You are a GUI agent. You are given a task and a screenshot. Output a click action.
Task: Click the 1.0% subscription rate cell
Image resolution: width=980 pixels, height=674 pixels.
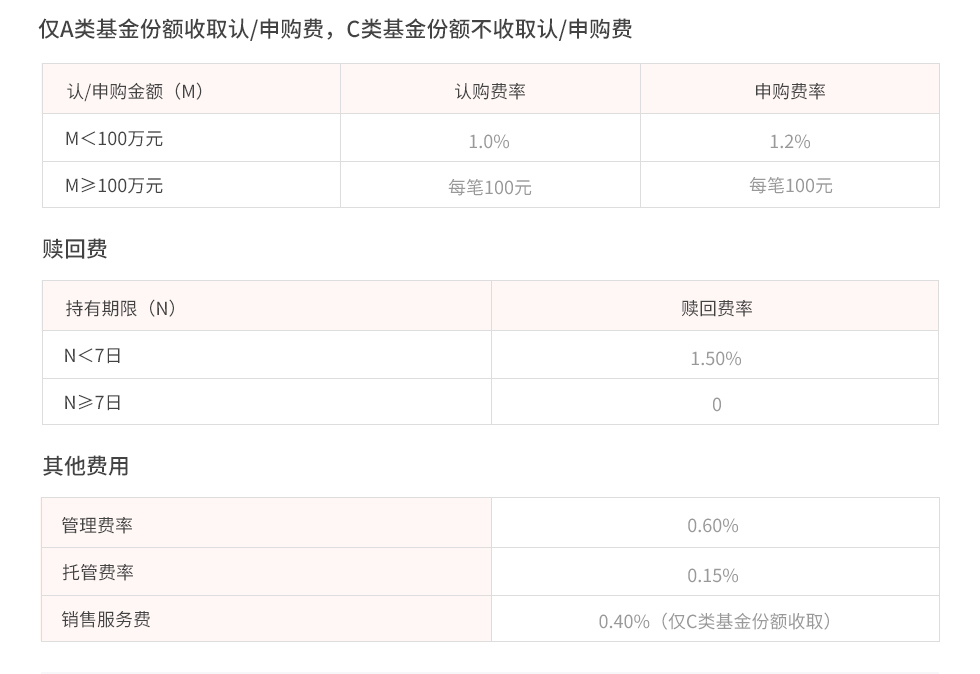[x=489, y=141]
